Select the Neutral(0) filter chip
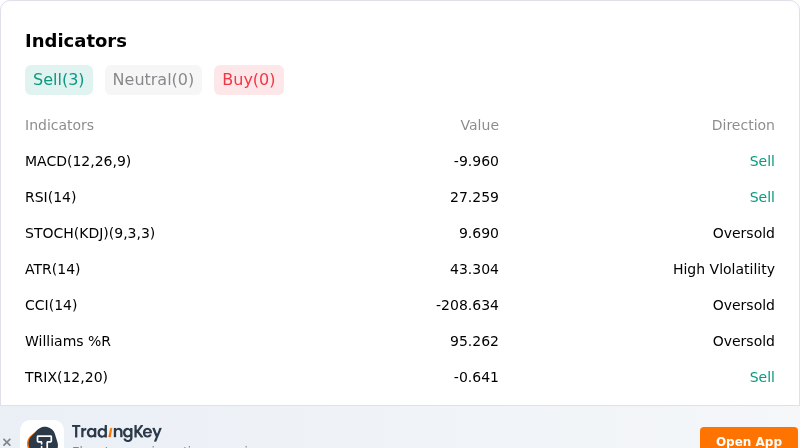The image size is (800, 448). 153,80
